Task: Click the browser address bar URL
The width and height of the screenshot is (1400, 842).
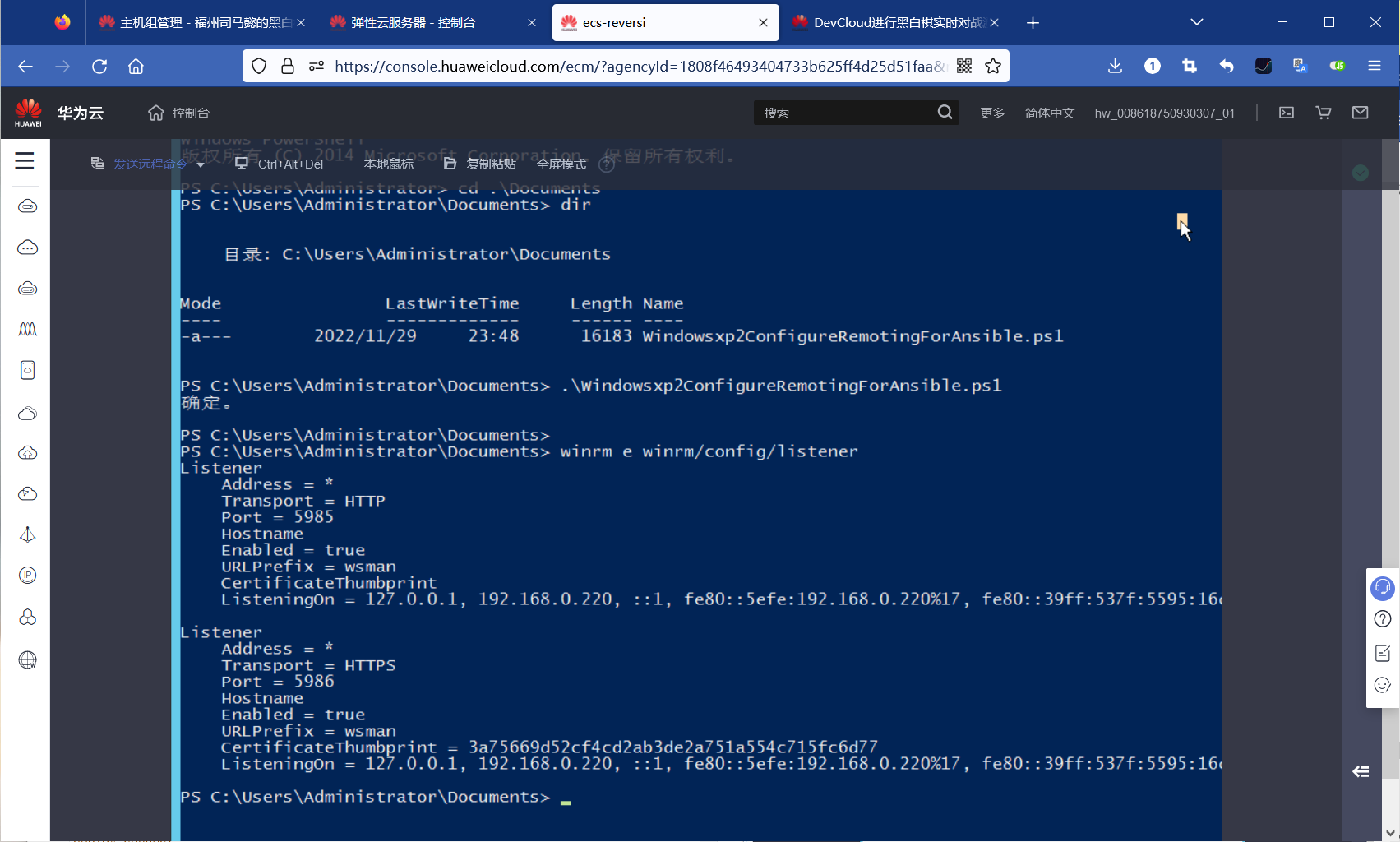Action: point(642,66)
